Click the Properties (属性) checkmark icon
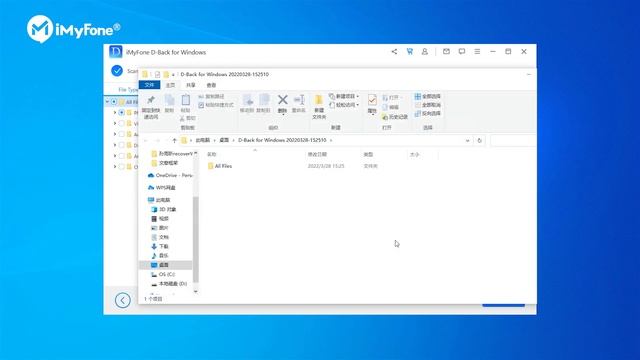This screenshot has width=640, height=360. click(x=372, y=100)
